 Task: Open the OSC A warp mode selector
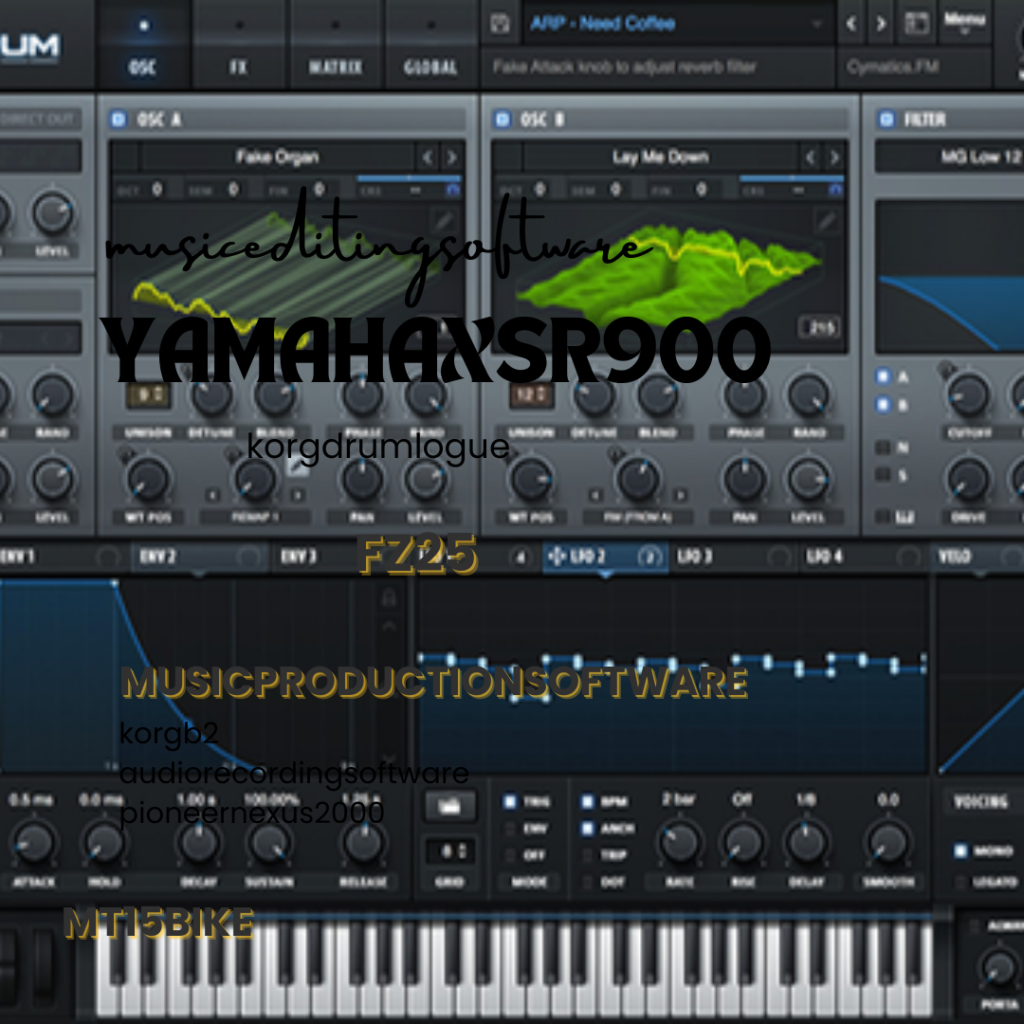point(255,517)
